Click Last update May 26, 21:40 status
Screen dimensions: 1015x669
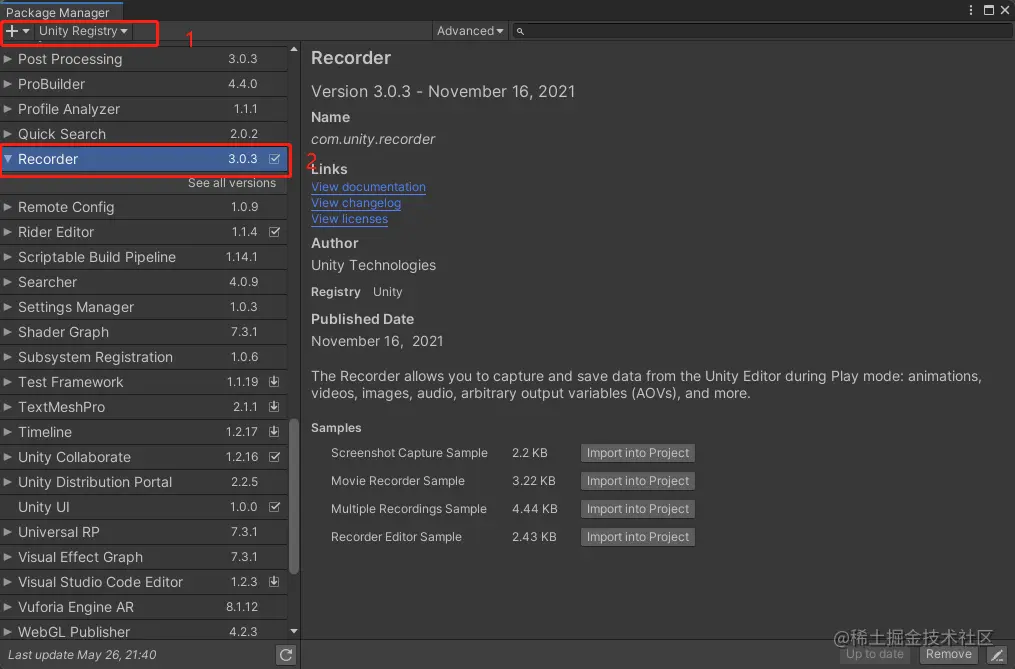tap(82, 655)
